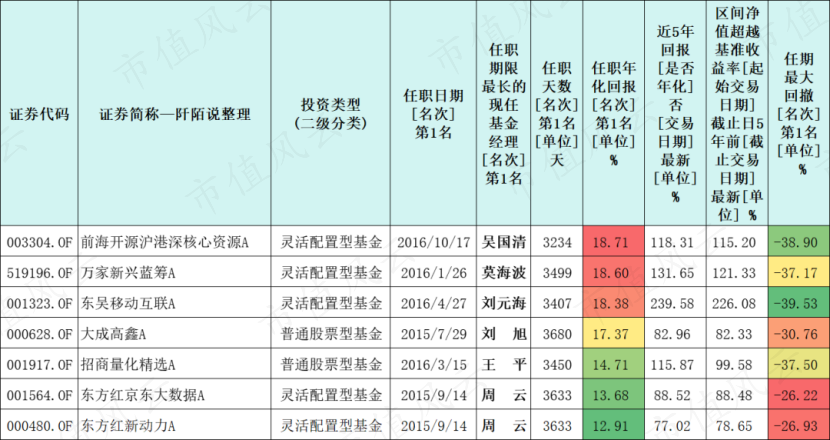Click the 任职期限最长的现任基金经理 header
This screenshot has height=440, width=830.
503,113
